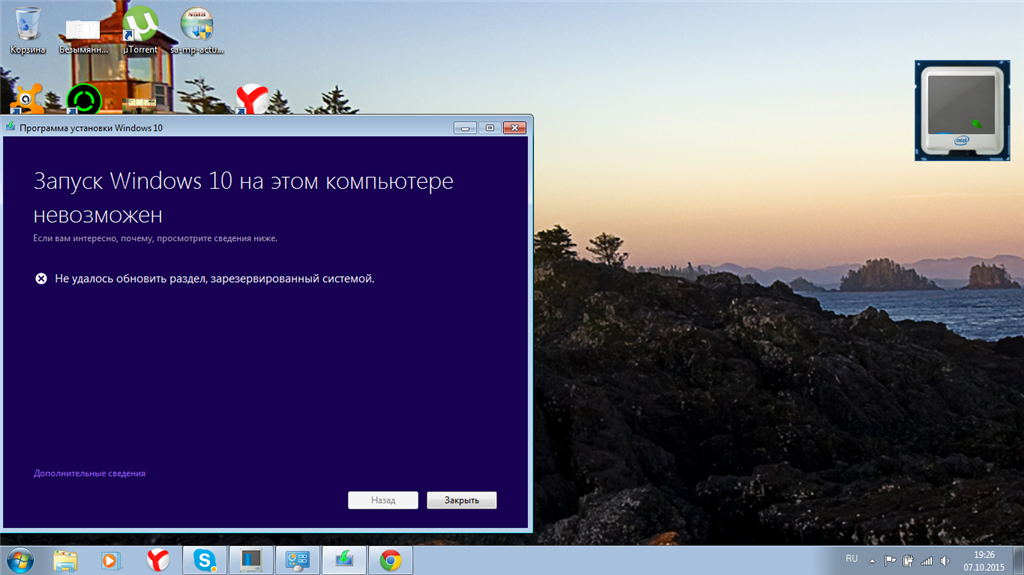Switch to the blue monitor taskbar app
The width and height of the screenshot is (1024, 575).
251,561
